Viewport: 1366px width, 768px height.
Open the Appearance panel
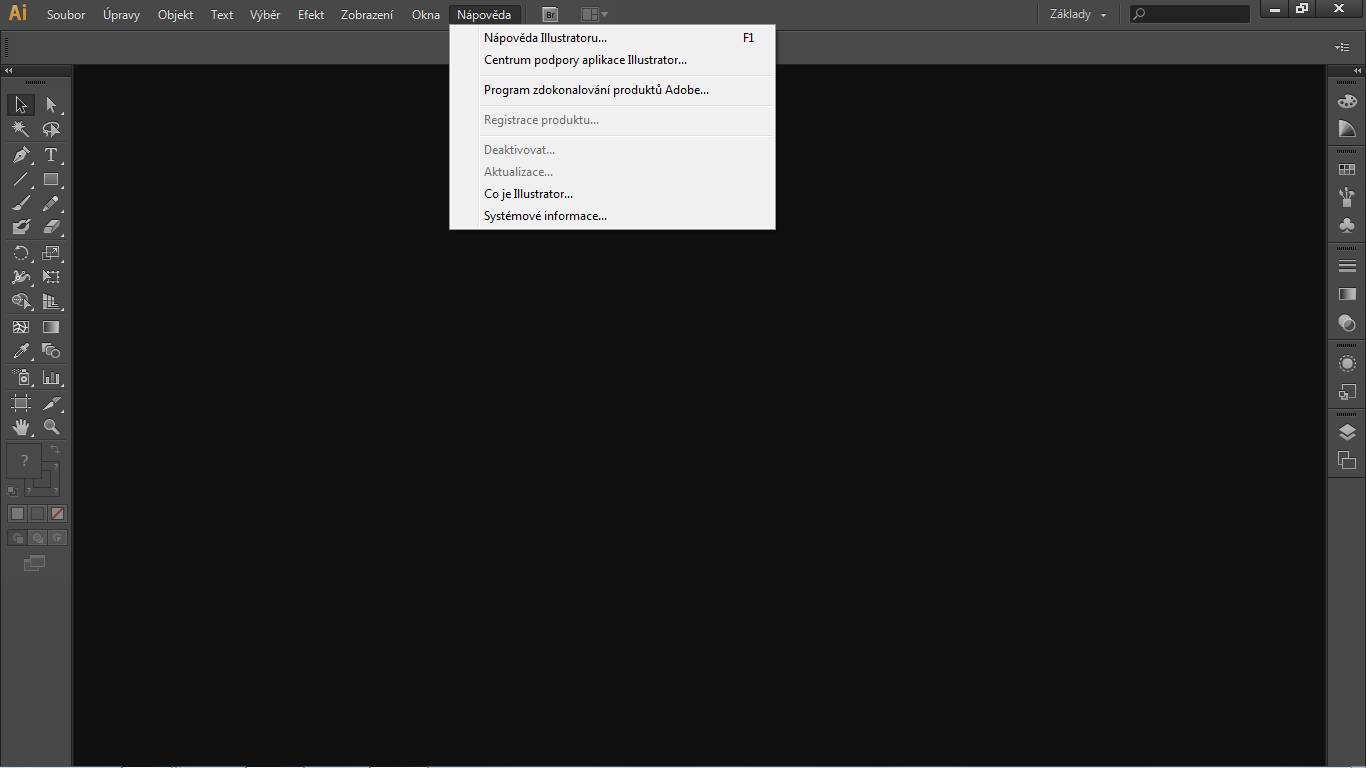point(1347,364)
